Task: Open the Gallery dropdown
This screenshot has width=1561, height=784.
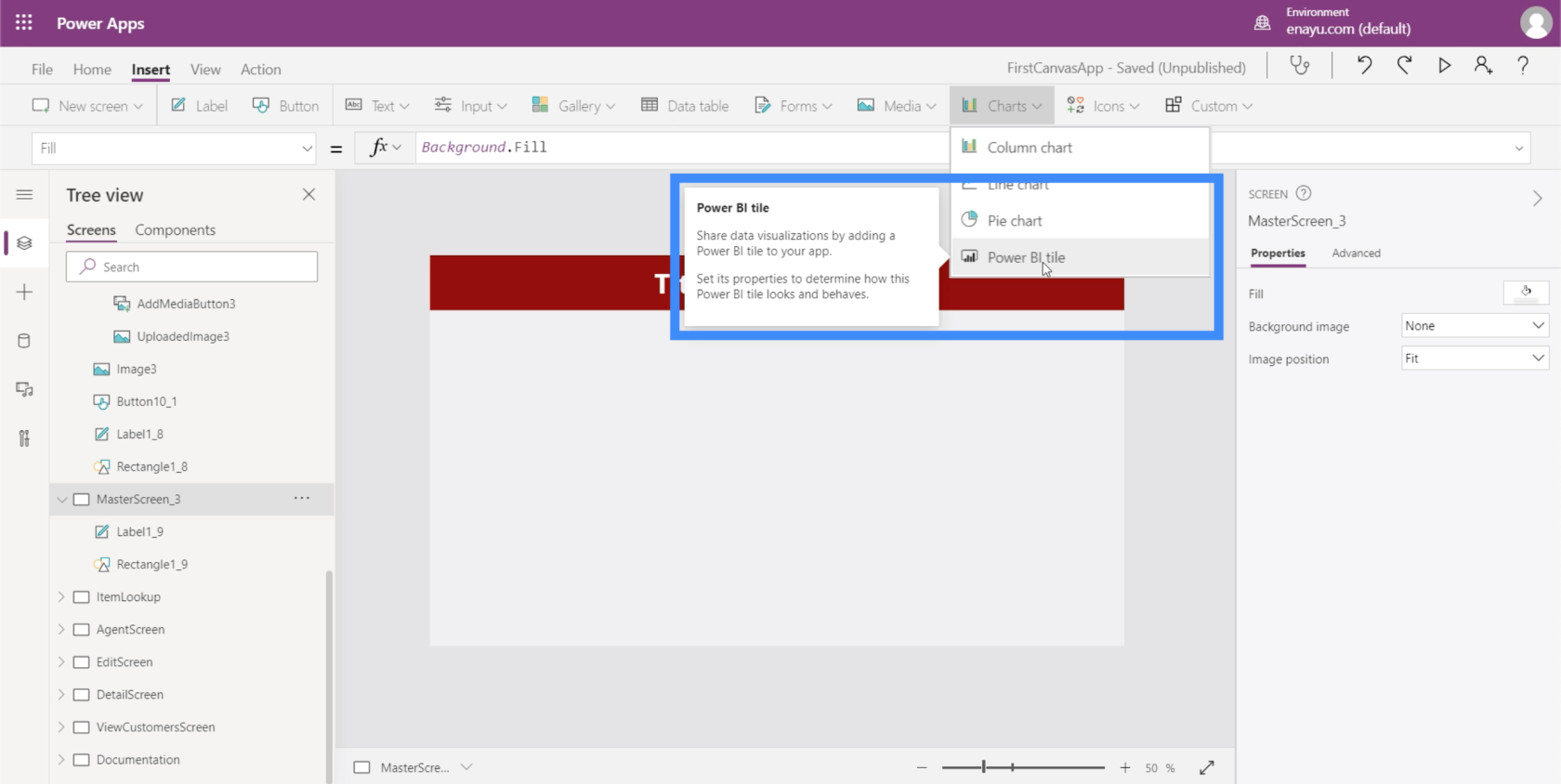Action: [573, 106]
